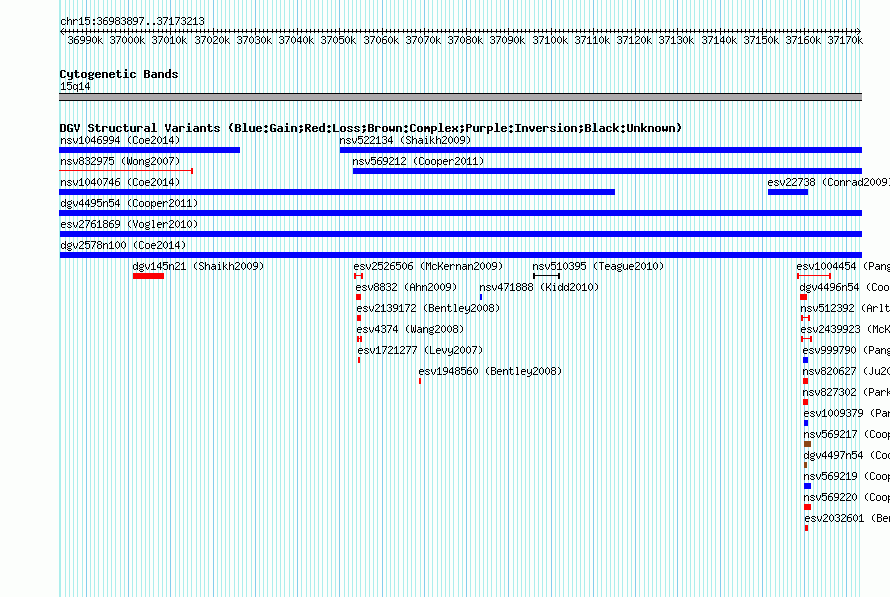890x597 pixels.
Task: Select the blue bar under nsv569212
Action: click(x=607, y=171)
